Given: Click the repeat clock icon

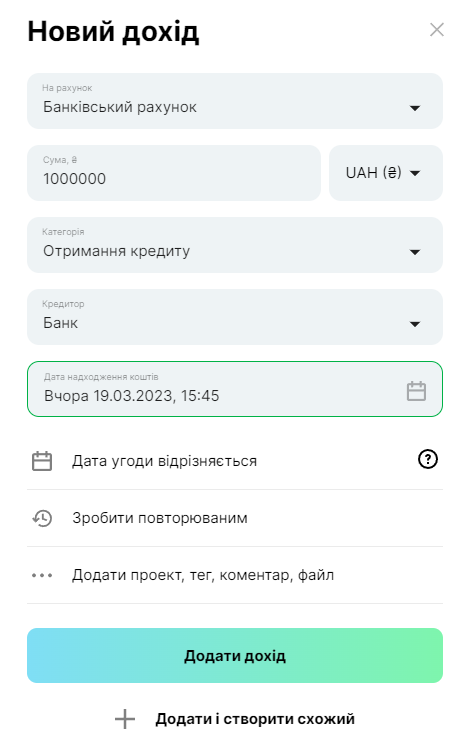Looking at the screenshot, I should coord(42,518).
